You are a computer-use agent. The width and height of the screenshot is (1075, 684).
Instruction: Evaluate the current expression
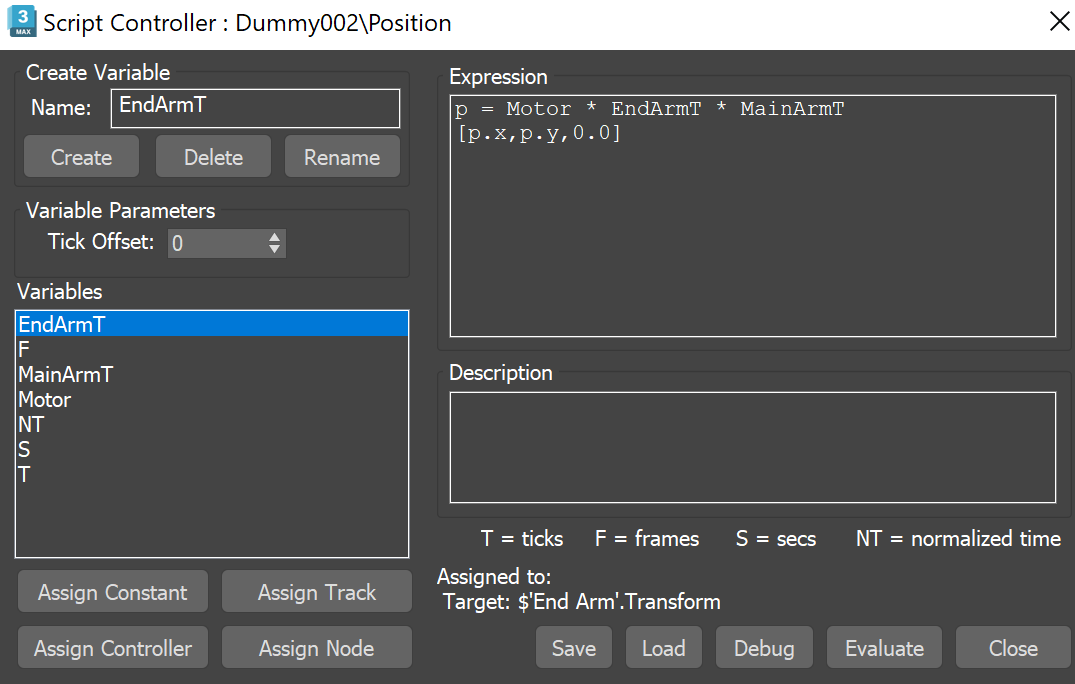pyautogui.click(x=884, y=647)
